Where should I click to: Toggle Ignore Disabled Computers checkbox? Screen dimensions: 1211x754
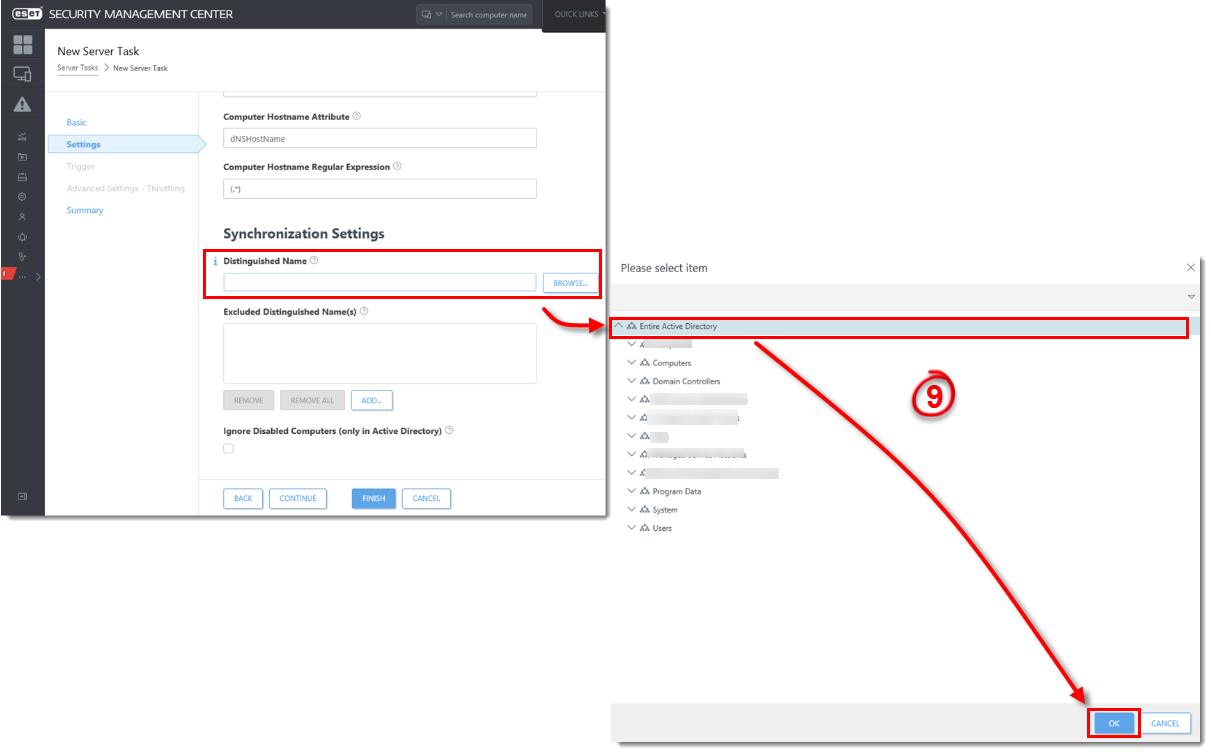[228, 449]
